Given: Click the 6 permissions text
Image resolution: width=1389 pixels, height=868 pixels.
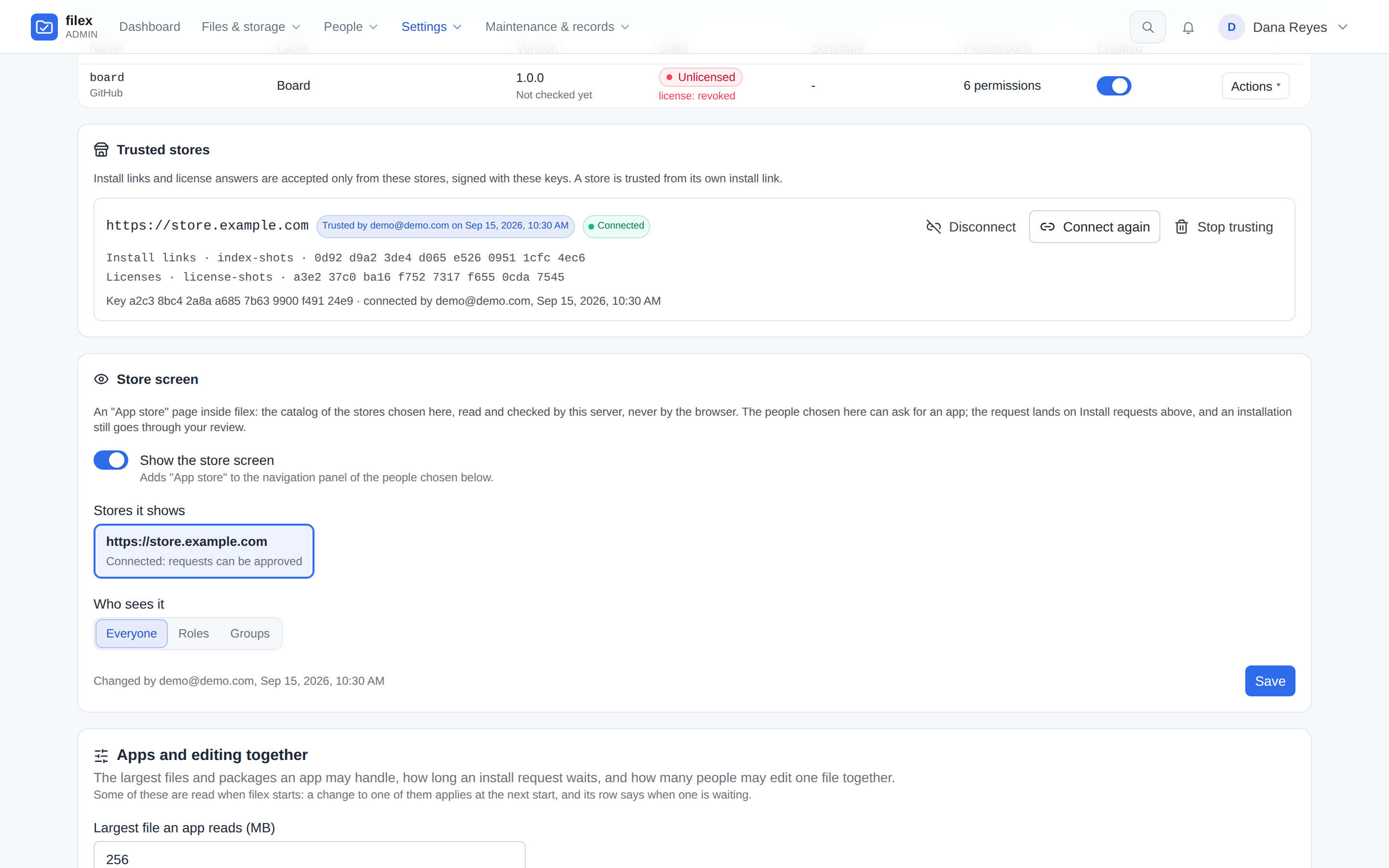Looking at the screenshot, I should click(1002, 86).
